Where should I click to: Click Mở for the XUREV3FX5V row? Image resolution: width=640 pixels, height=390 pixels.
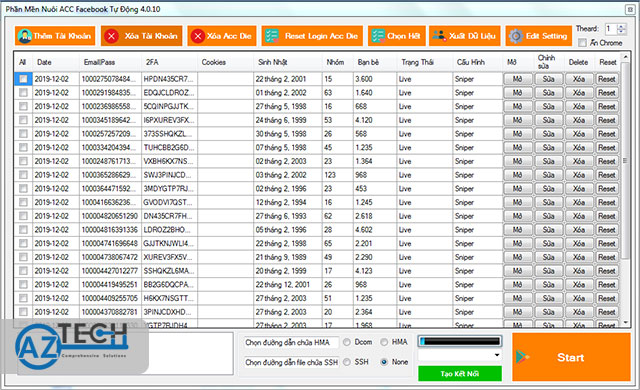[518, 257]
